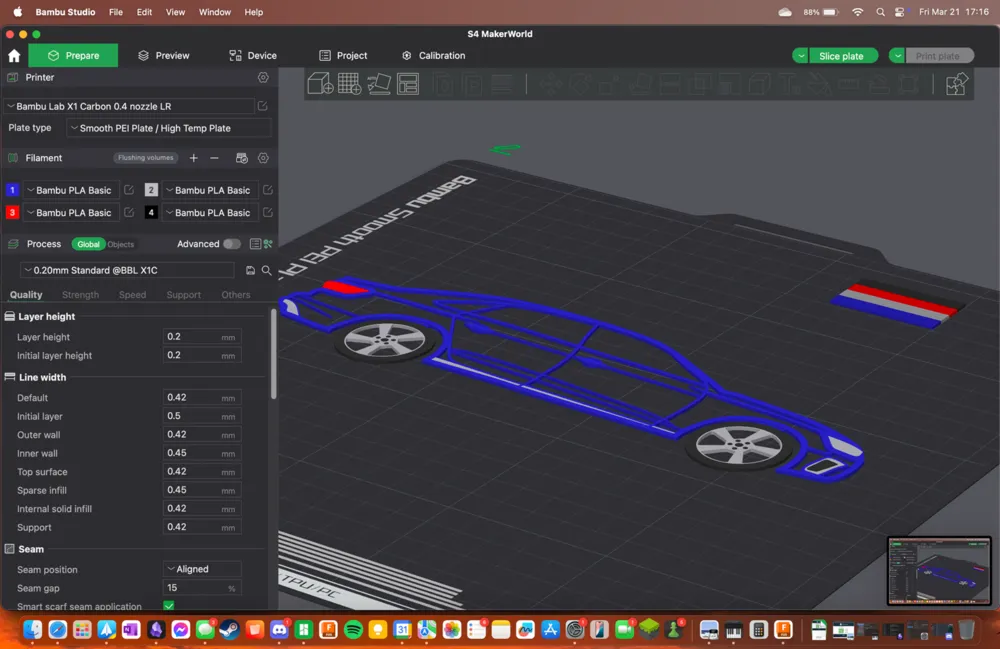Open filament 1 Bambu PLA Basic dropdown
Screen dimensions: 1000x649
(x=71, y=190)
